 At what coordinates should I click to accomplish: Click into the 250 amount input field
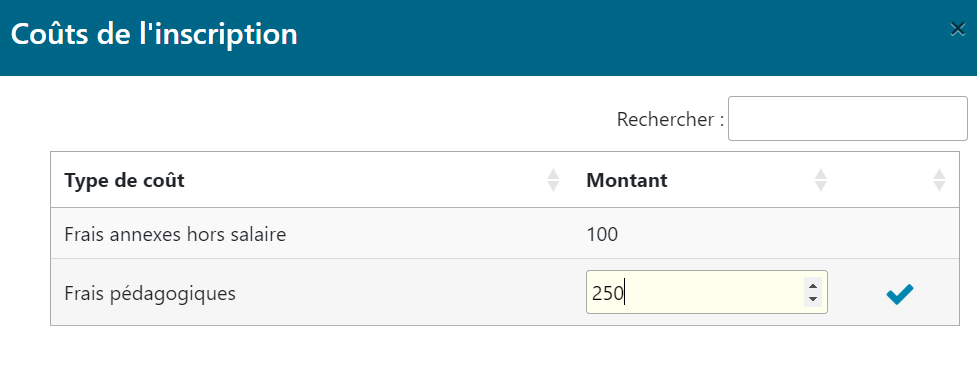(707, 292)
